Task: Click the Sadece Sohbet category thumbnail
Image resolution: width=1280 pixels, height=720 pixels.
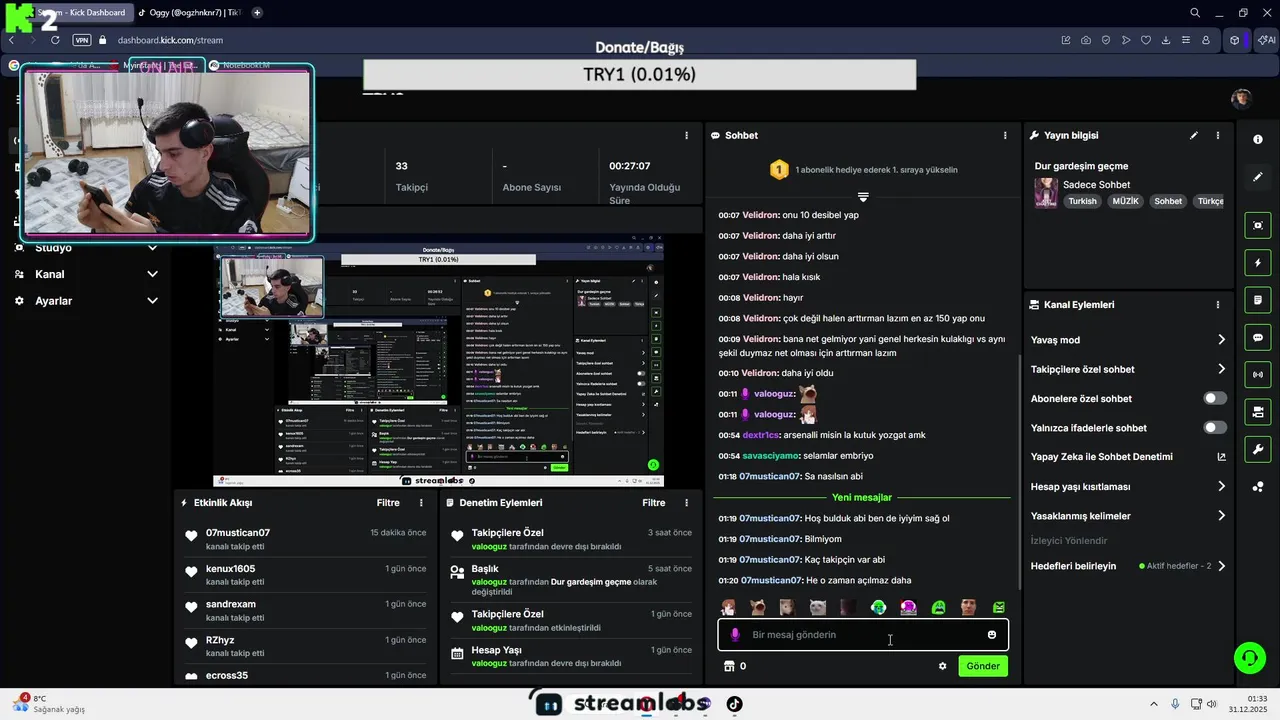Action: 1046,192
